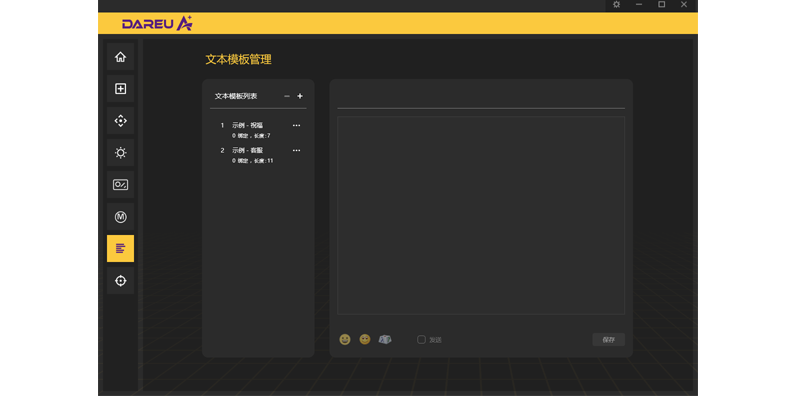792x396 pixels.
Task: Insert the smiling-eyes emoji
Action: coord(365,339)
